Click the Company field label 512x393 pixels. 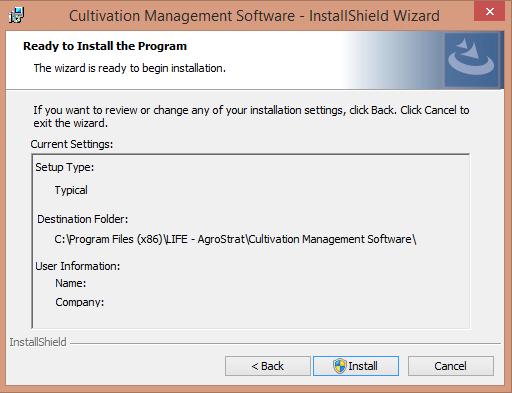tap(80, 302)
